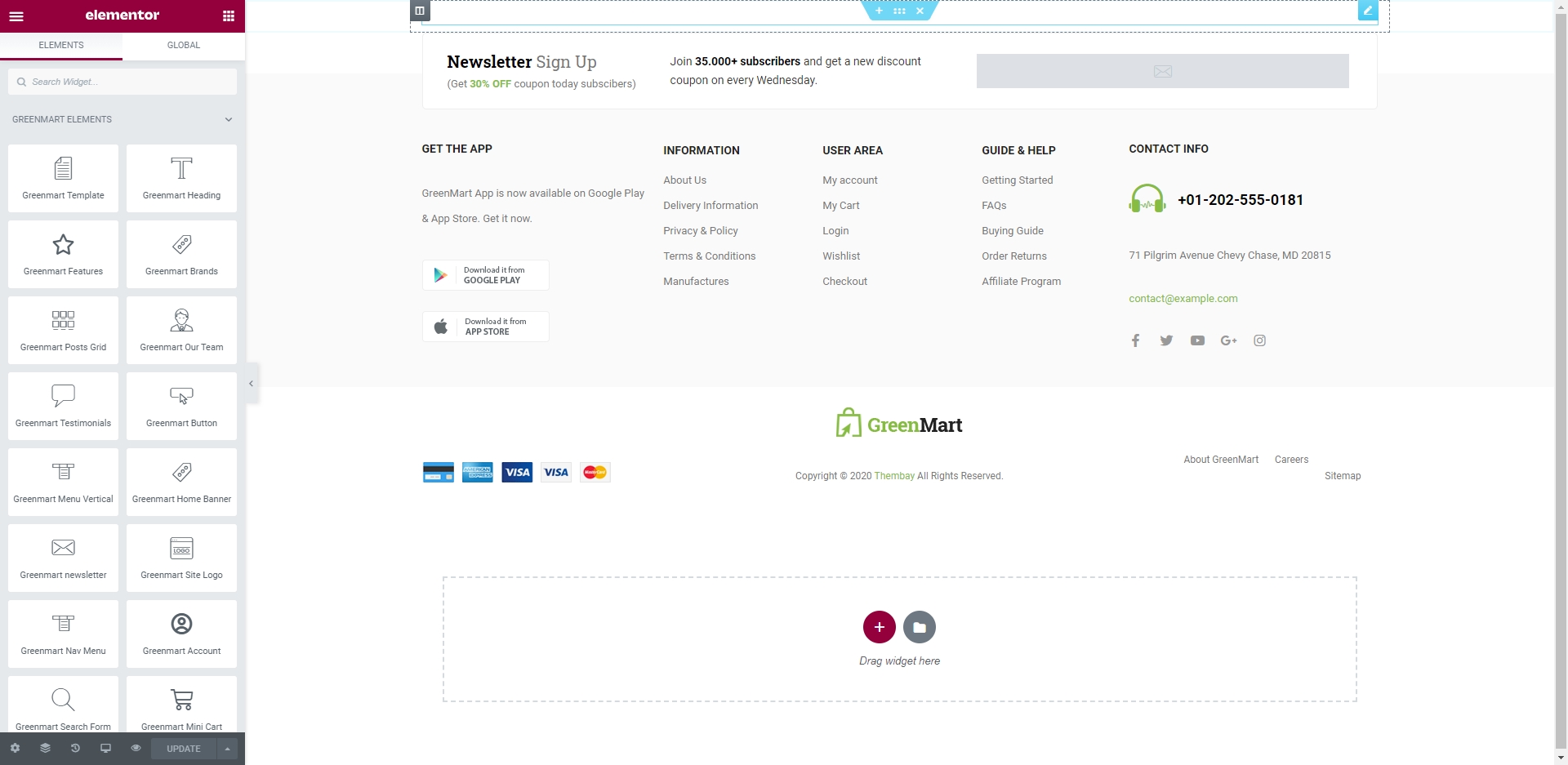1568x765 pixels.
Task: Open the Elementor hamburger menu
Action: [16, 16]
